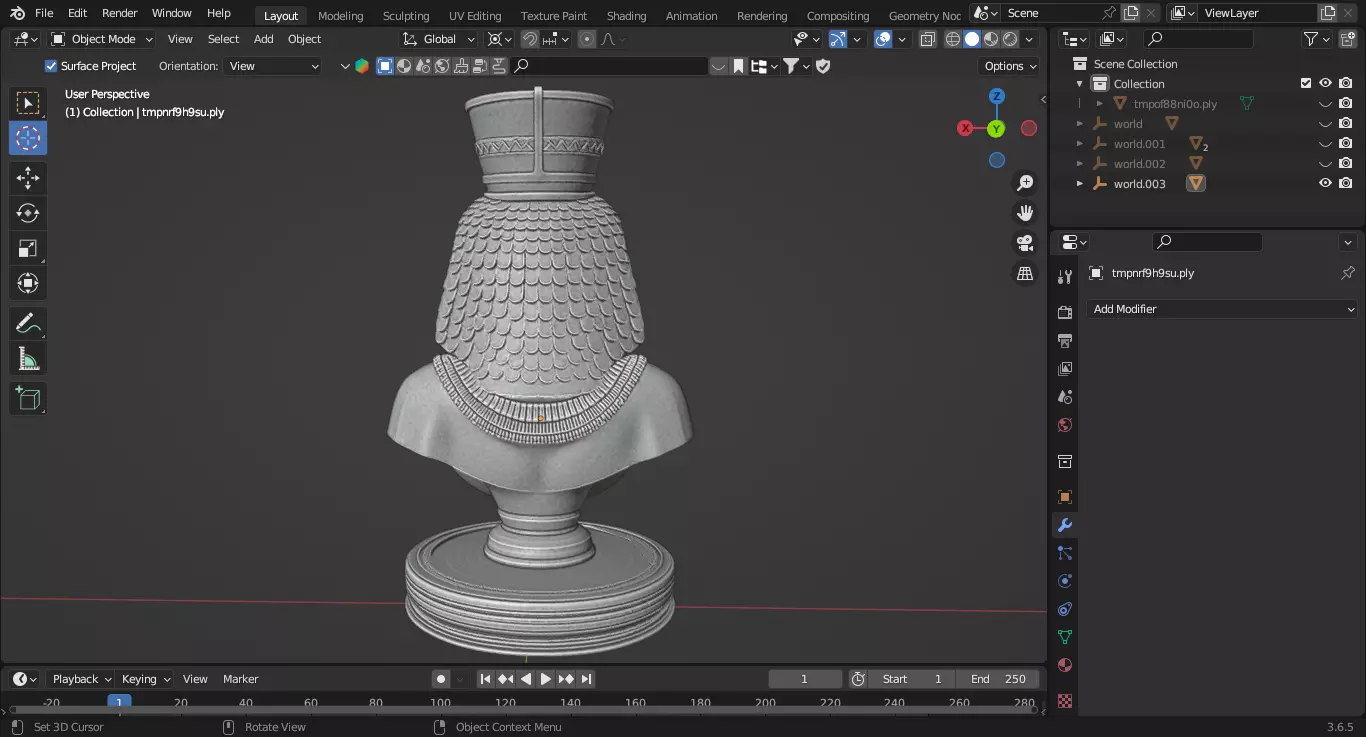Image resolution: width=1366 pixels, height=737 pixels.
Task: Open the Object Constraints properties tab
Action: pos(1065,609)
